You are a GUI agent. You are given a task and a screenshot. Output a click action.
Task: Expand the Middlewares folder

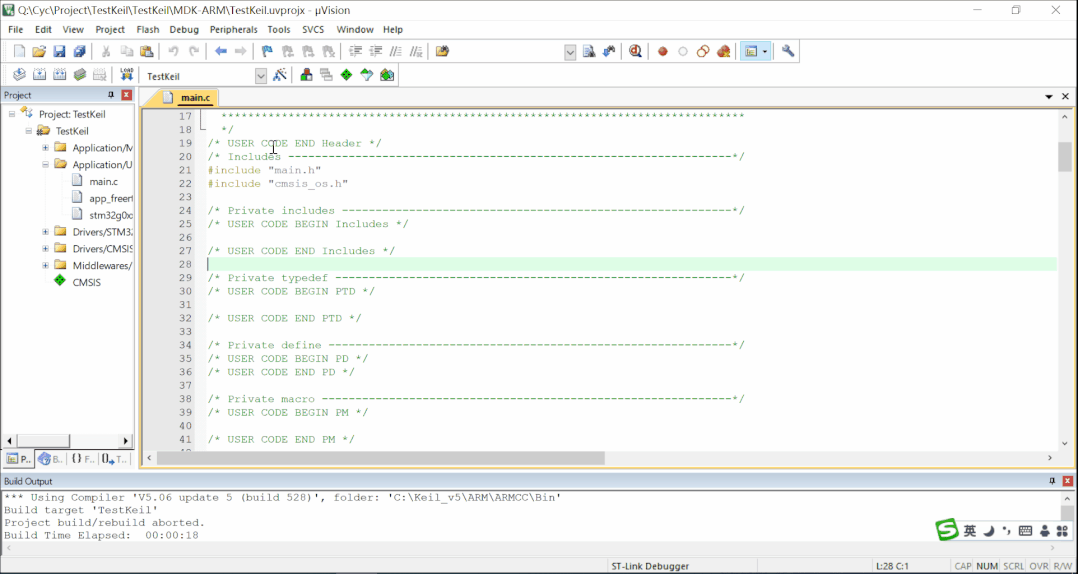pos(45,265)
